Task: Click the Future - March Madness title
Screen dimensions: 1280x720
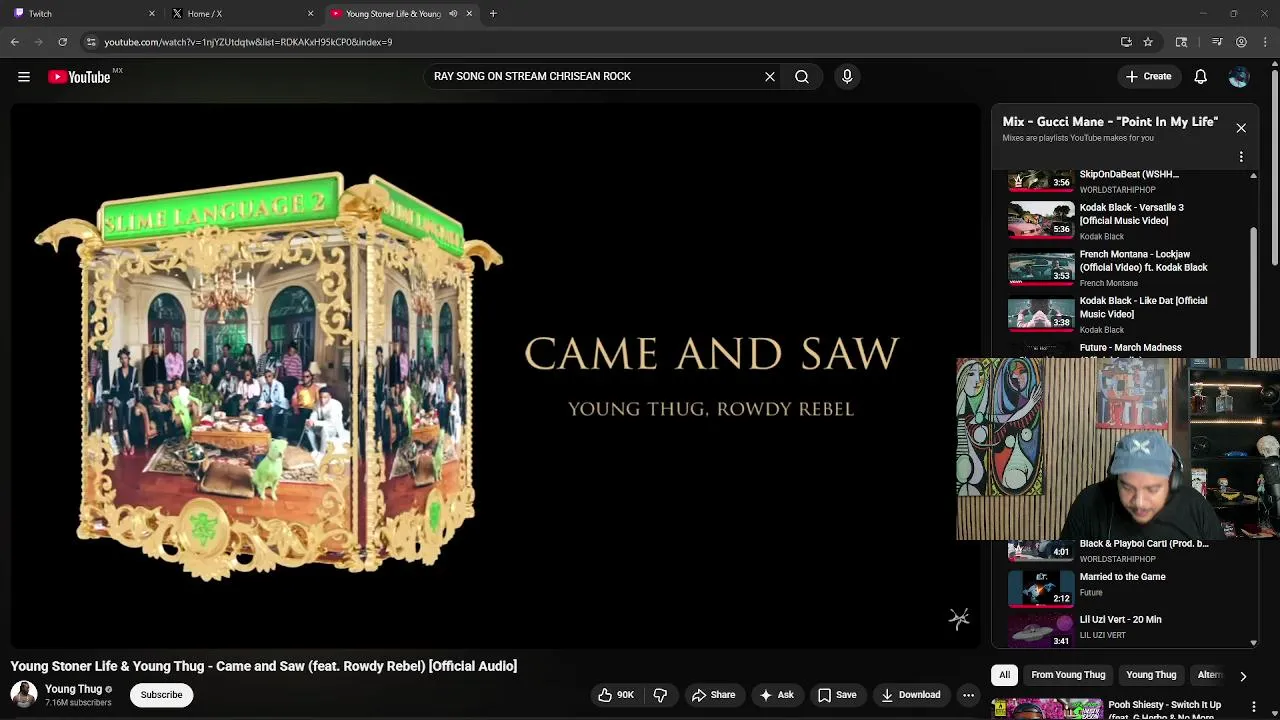Action: (1130, 348)
